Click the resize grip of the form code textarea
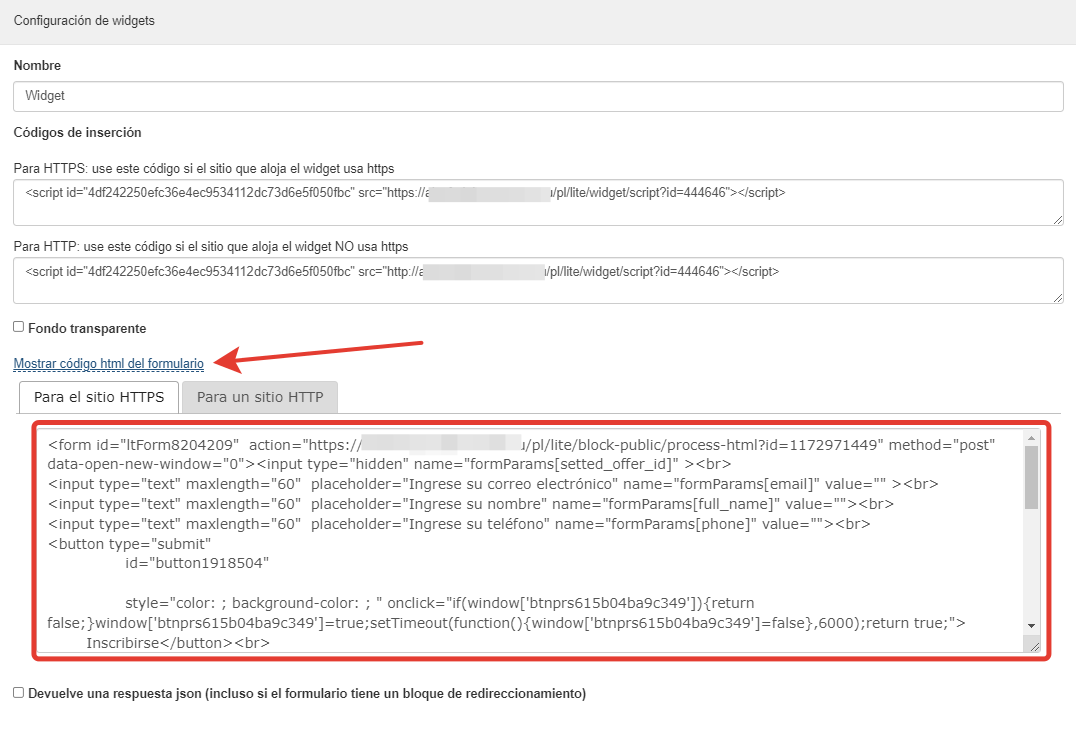The width and height of the screenshot is (1076, 748). (1034, 646)
